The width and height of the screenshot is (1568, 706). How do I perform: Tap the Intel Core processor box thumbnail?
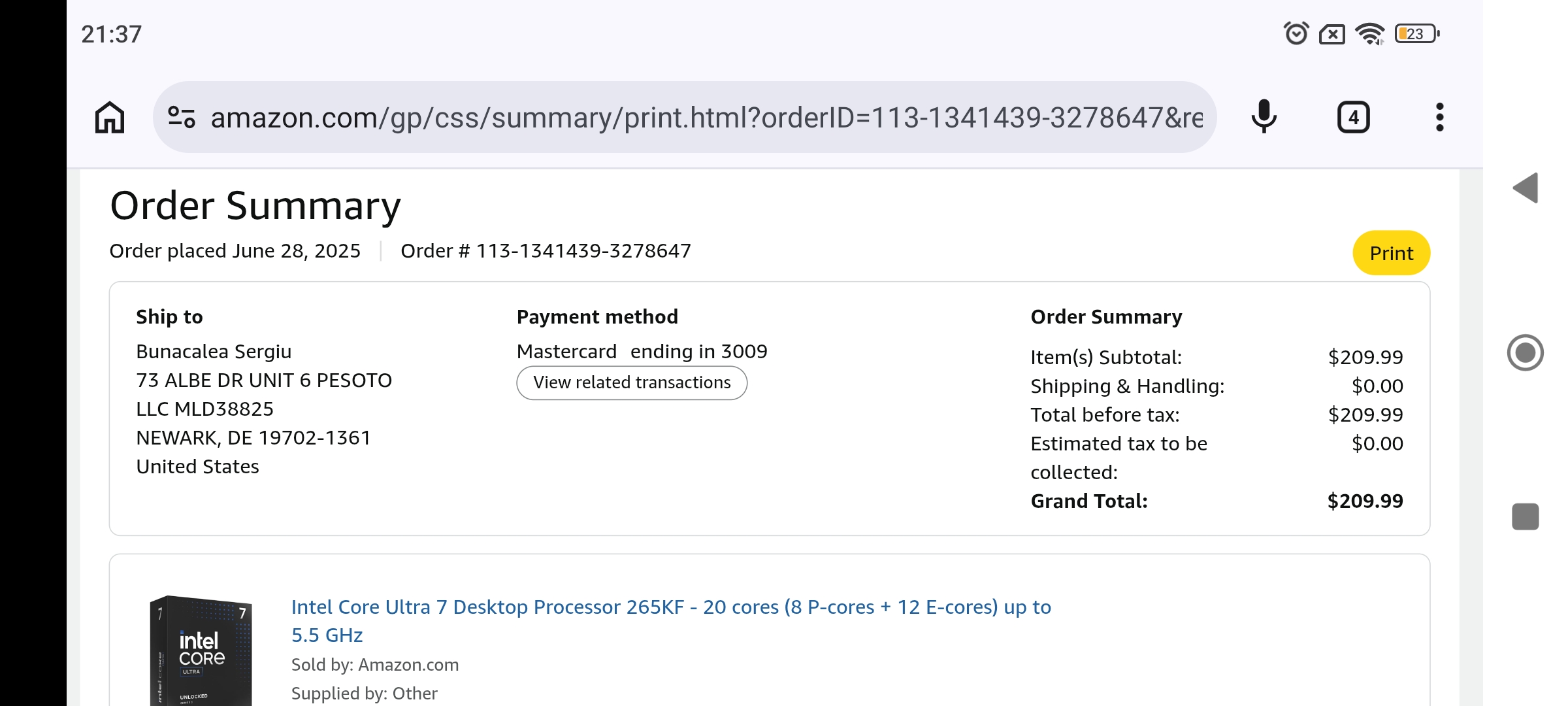[x=201, y=650]
